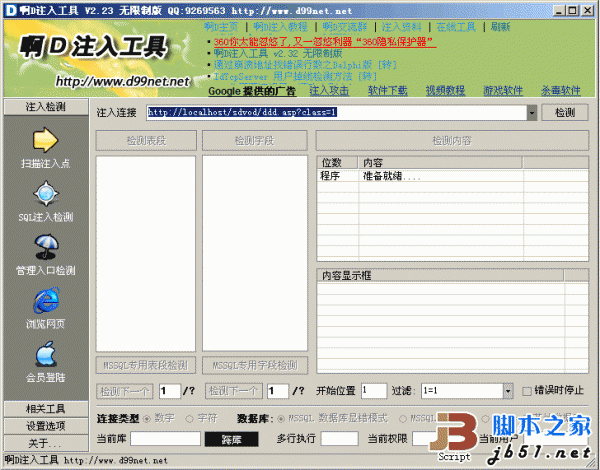Open the 注入攻击 ad link
The width and height of the screenshot is (600, 470).
329,91
